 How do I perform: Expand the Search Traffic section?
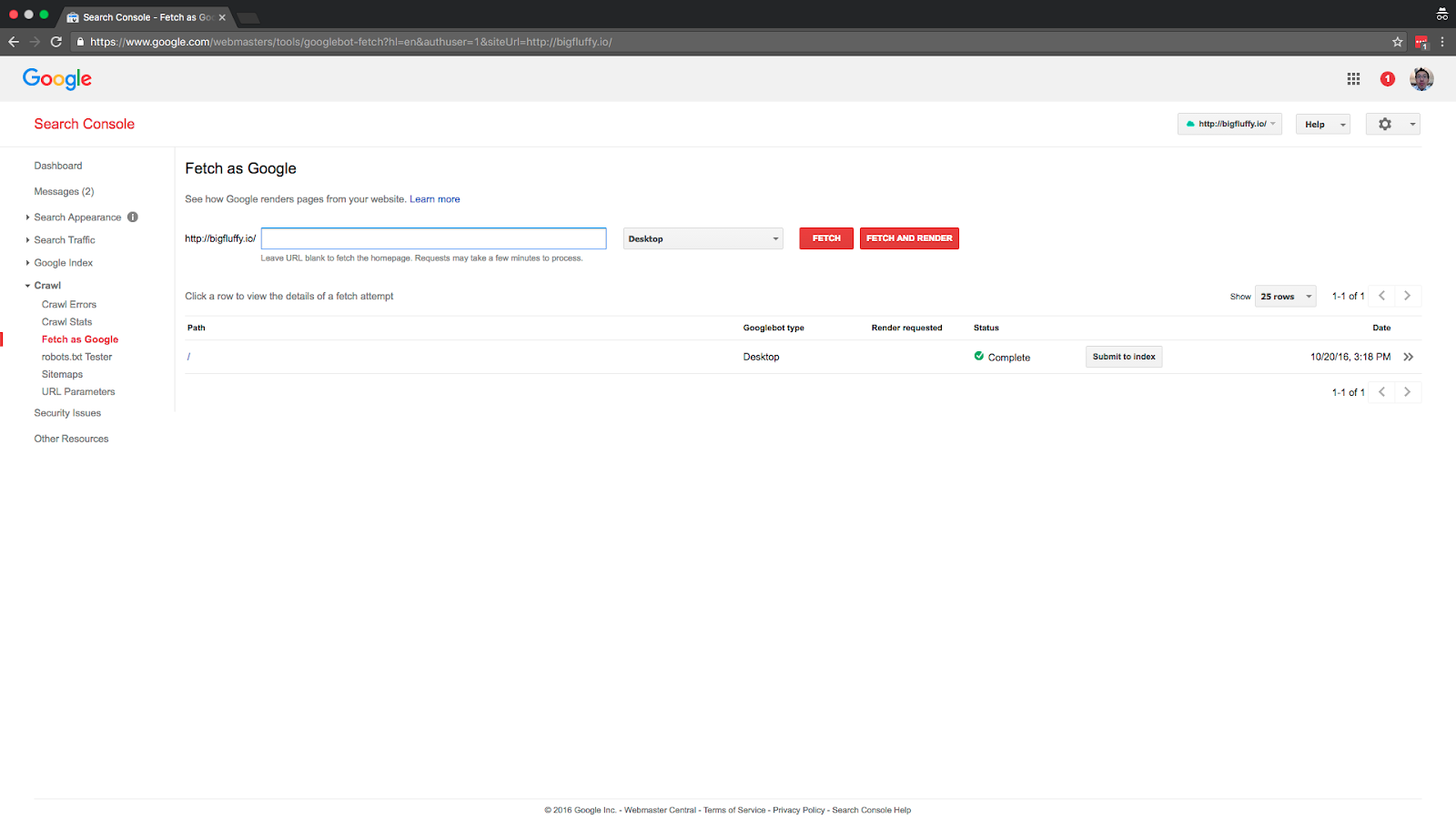coord(28,240)
